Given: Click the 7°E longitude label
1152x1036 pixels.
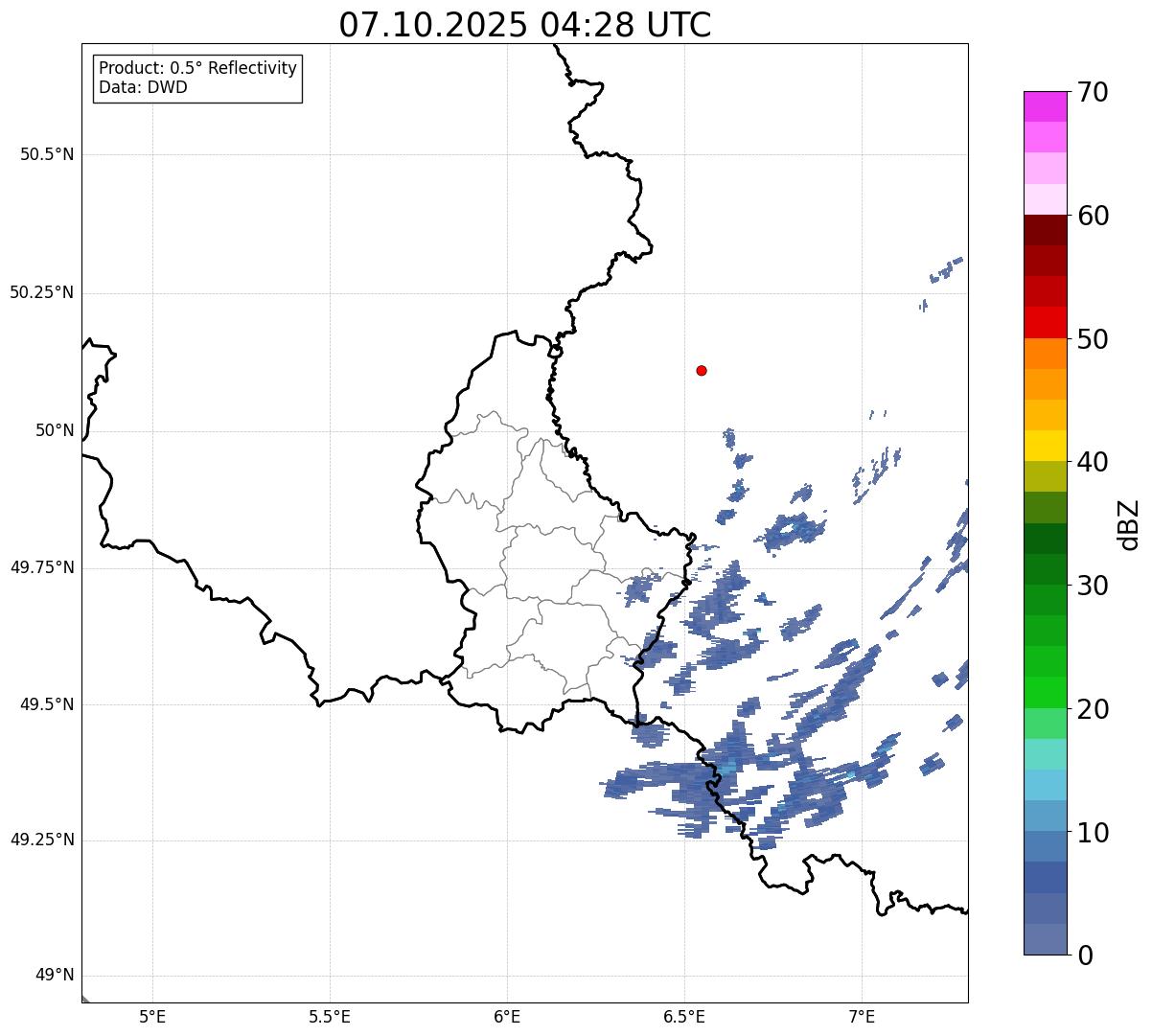Looking at the screenshot, I should coord(863,1016).
